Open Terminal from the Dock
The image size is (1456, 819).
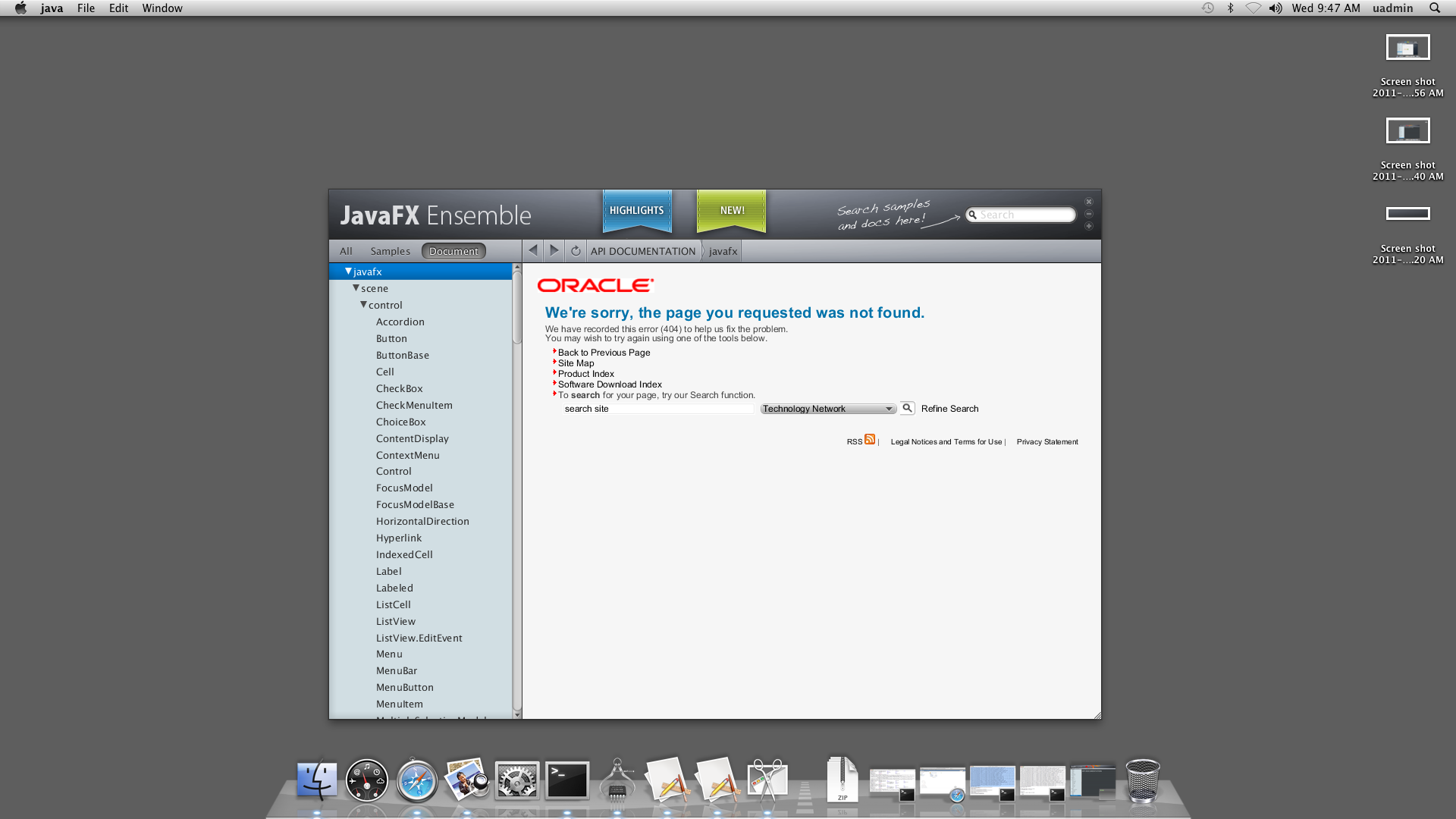(x=567, y=780)
